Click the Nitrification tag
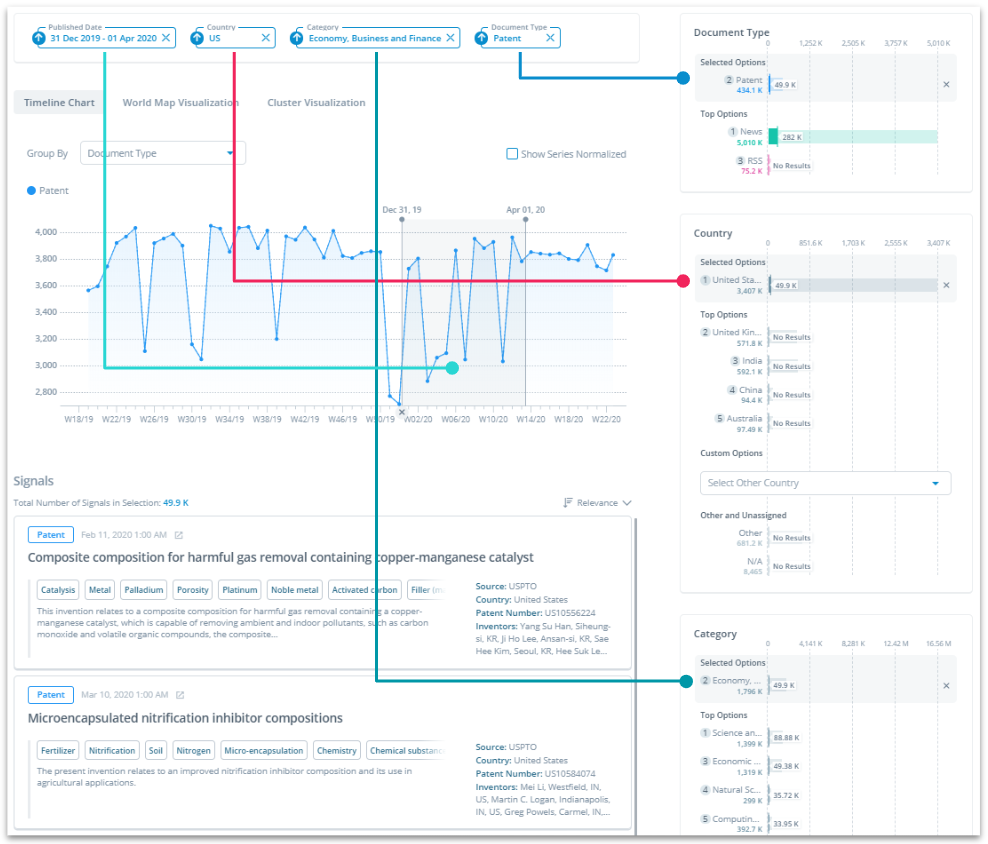This screenshot has height=844, width=988. (x=112, y=751)
